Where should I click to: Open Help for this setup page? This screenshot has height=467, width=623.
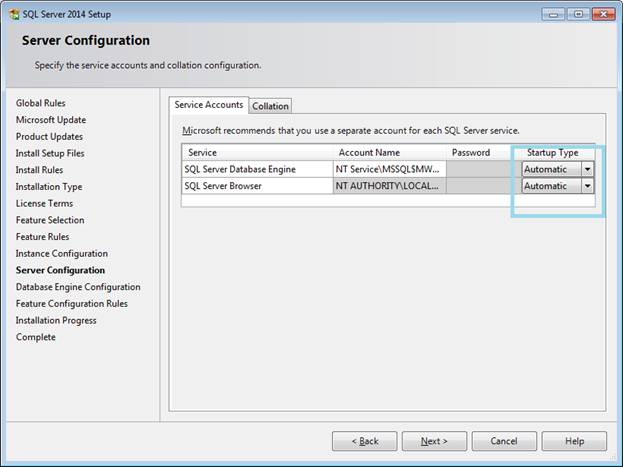coord(574,441)
